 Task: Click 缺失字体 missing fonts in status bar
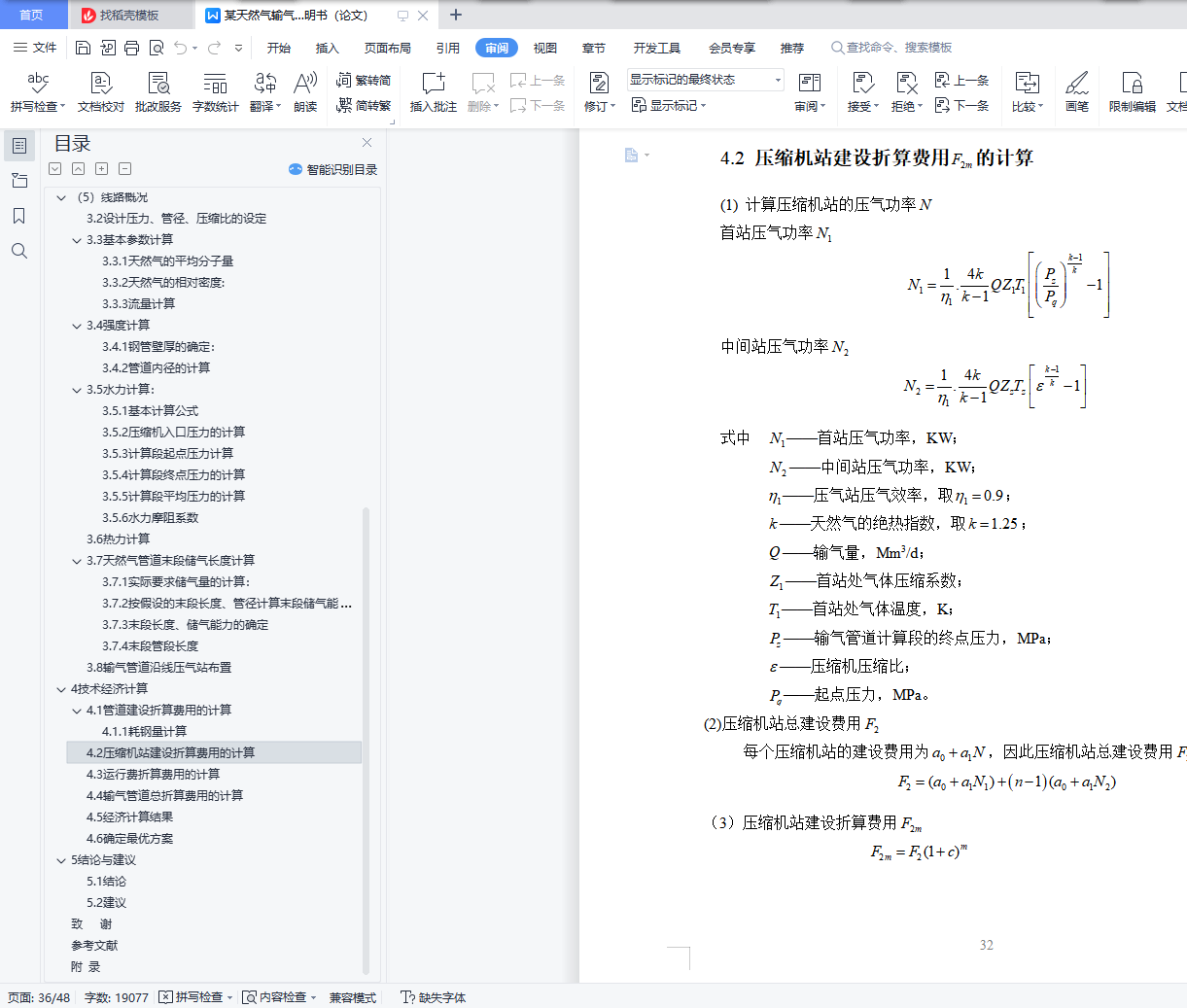[x=434, y=997]
